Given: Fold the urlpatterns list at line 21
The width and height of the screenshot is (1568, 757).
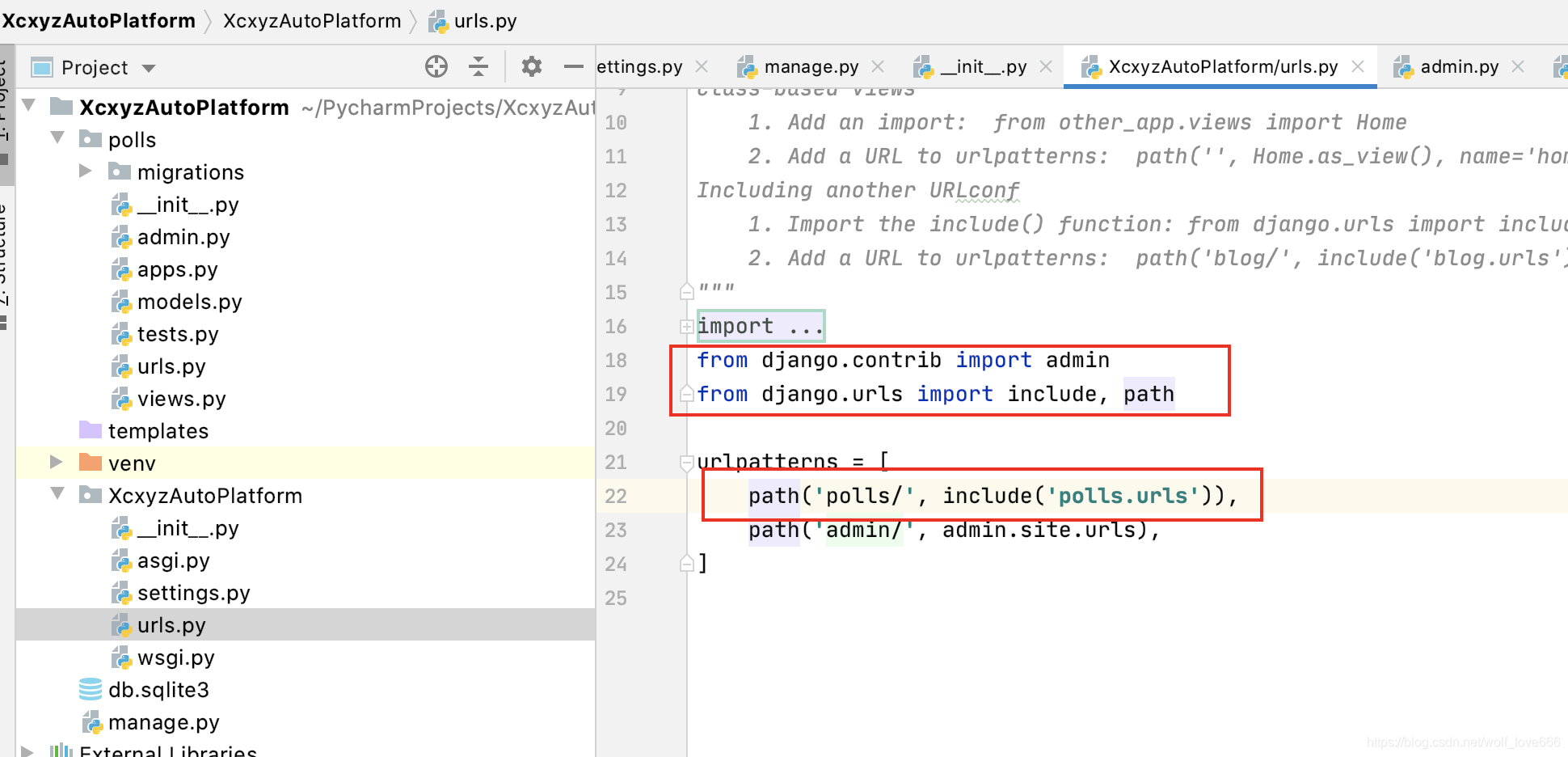Looking at the screenshot, I should pyautogui.click(x=686, y=463).
